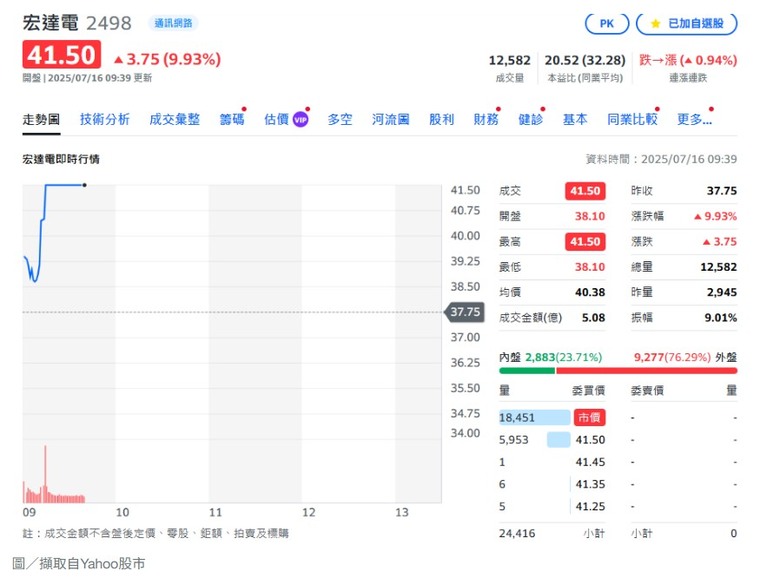Click the 成交金額(億) 5.08 value
The image size is (780, 578).
pos(593,318)
